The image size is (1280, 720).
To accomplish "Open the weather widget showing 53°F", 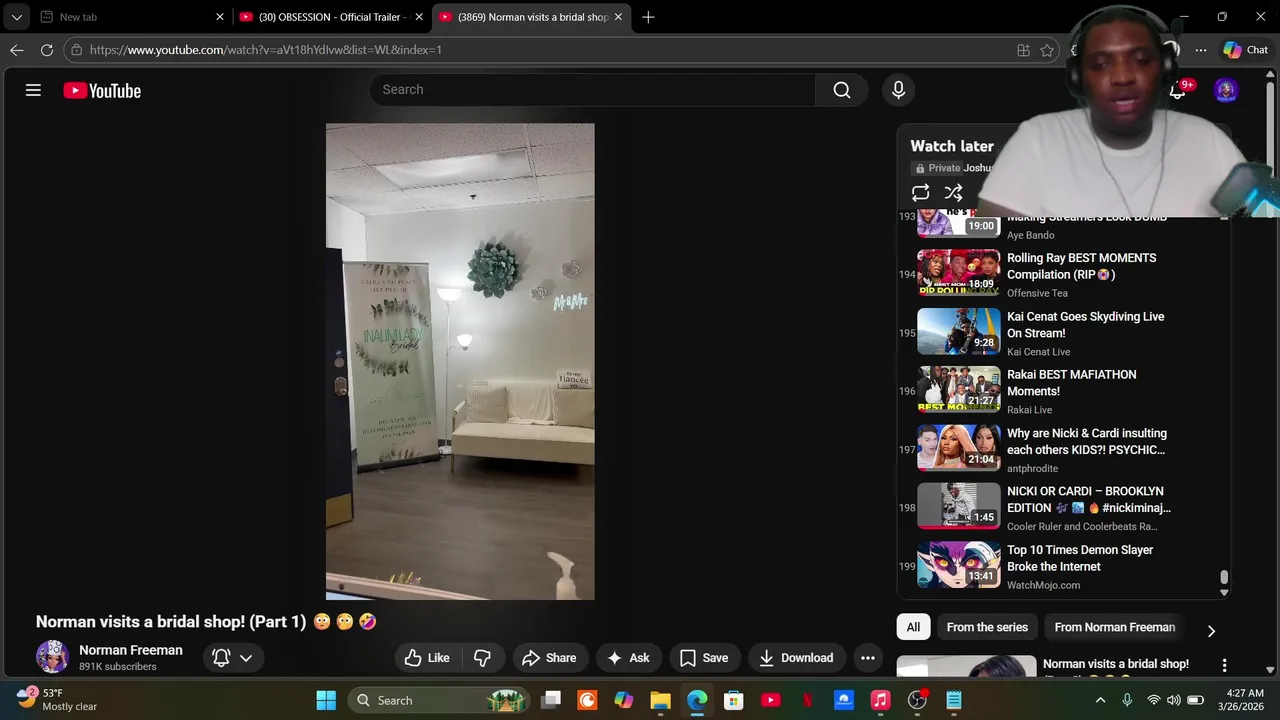I will pyautogui.click(x=57, y=700).
